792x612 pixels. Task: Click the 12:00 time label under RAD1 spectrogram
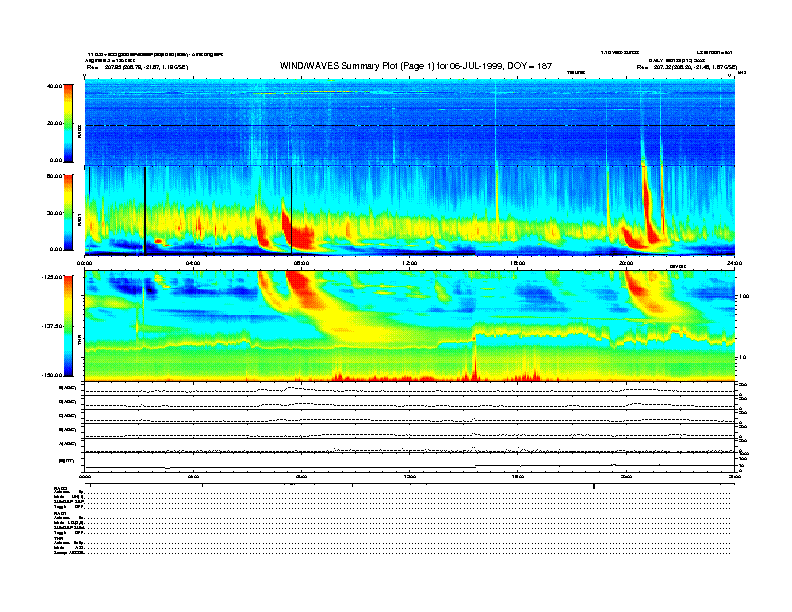[409, 263]
